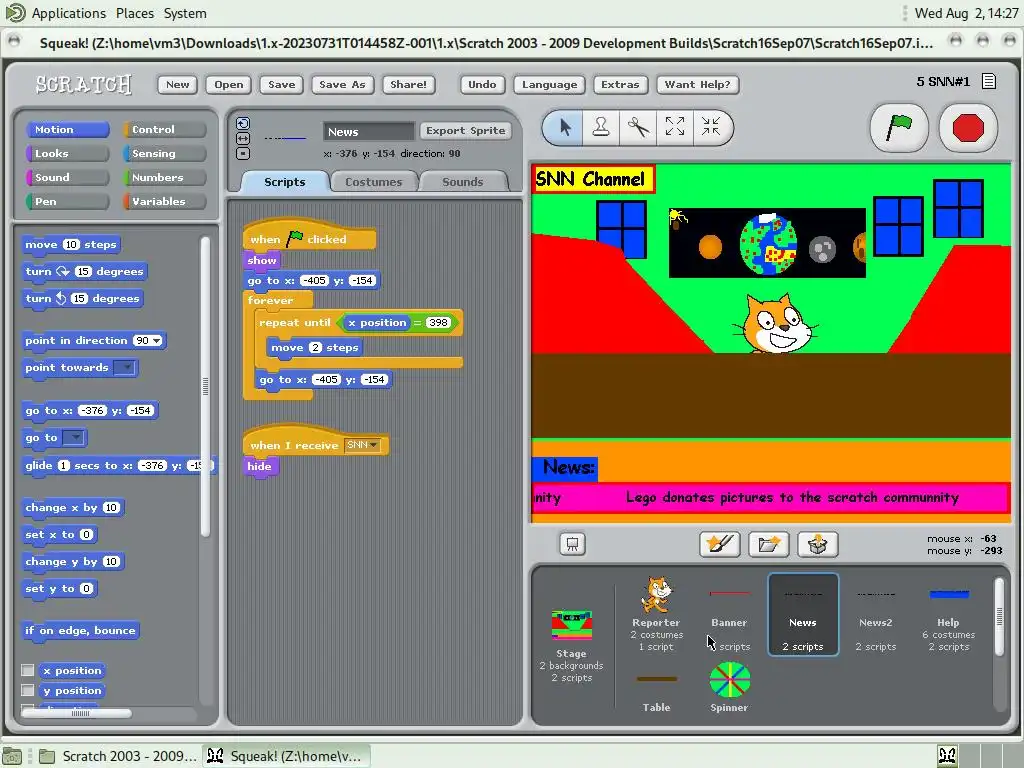Click the red stop sign button
The width and height of the screenshot is (1024, 768).
(x=968, y=127)
